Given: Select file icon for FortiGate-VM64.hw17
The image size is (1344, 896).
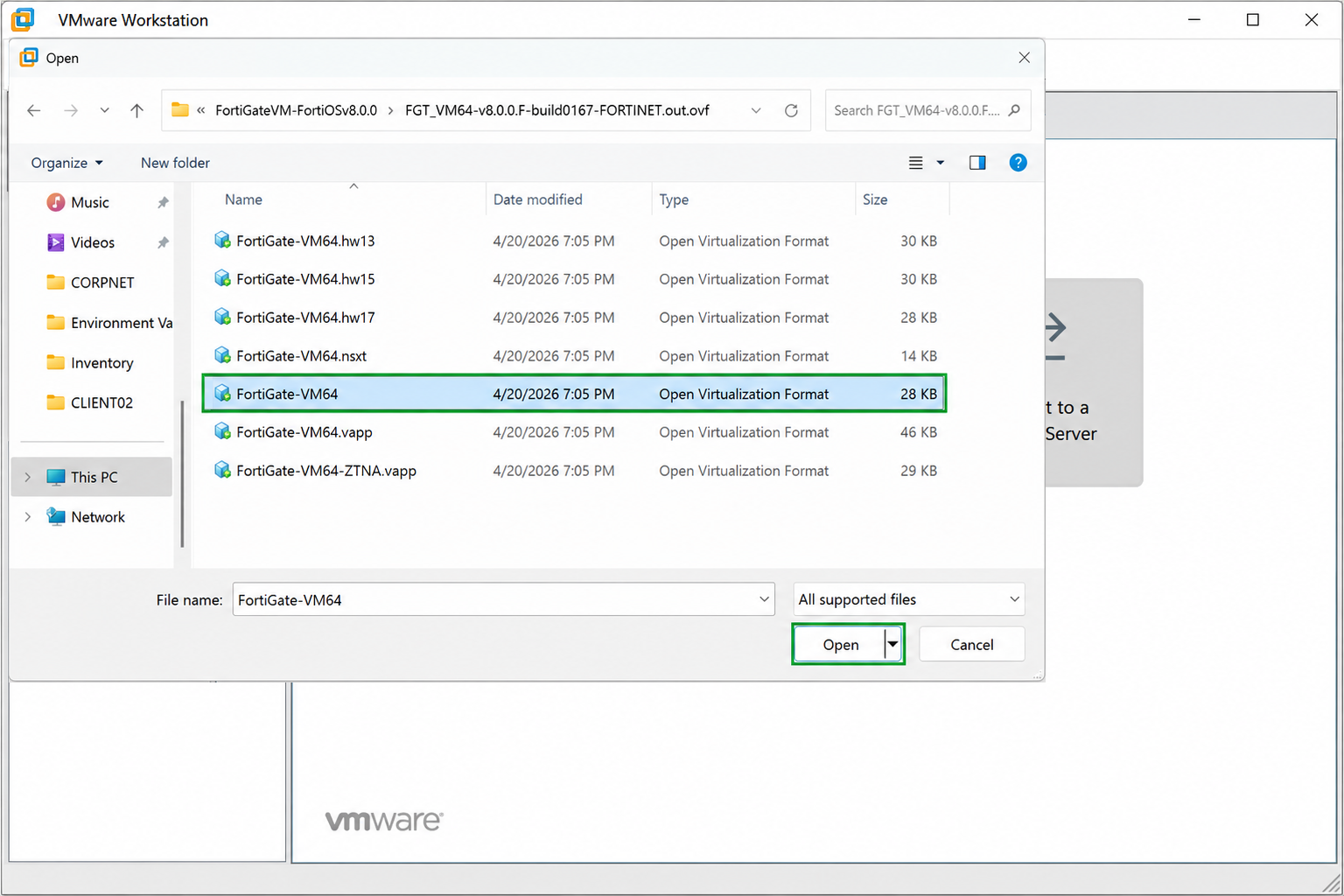Looking at the screenshot, I should pyautogui.click(x=222, y=317).
